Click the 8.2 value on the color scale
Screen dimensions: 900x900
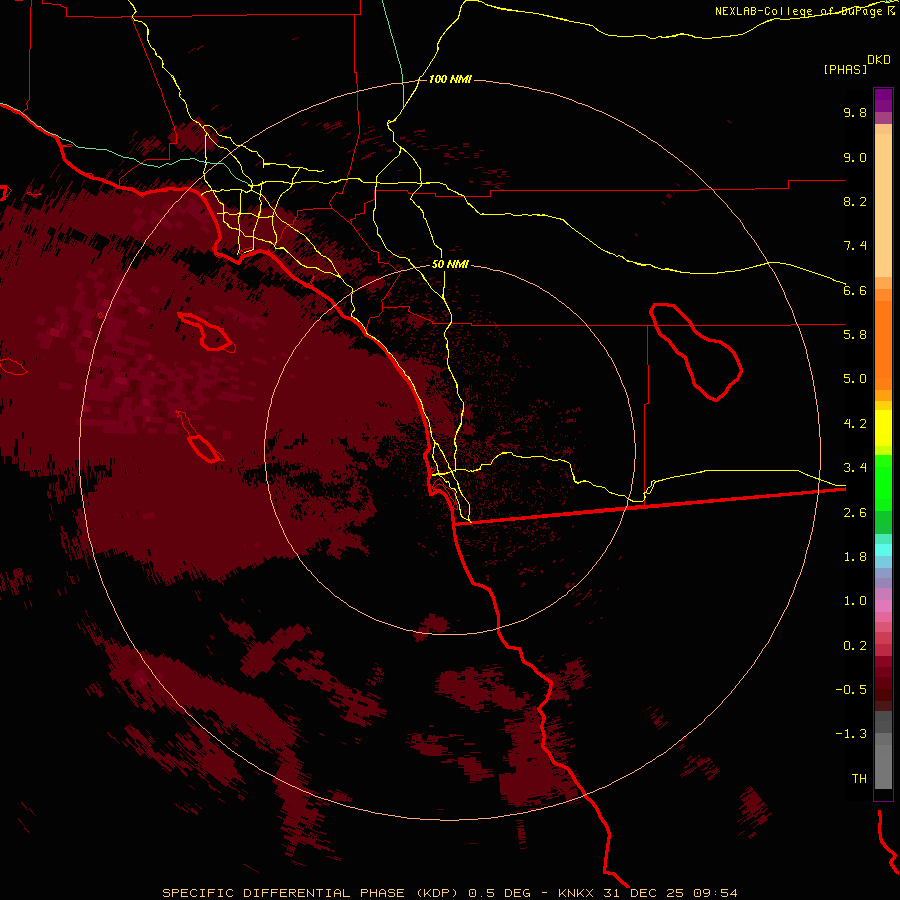[x=855, y=201]
